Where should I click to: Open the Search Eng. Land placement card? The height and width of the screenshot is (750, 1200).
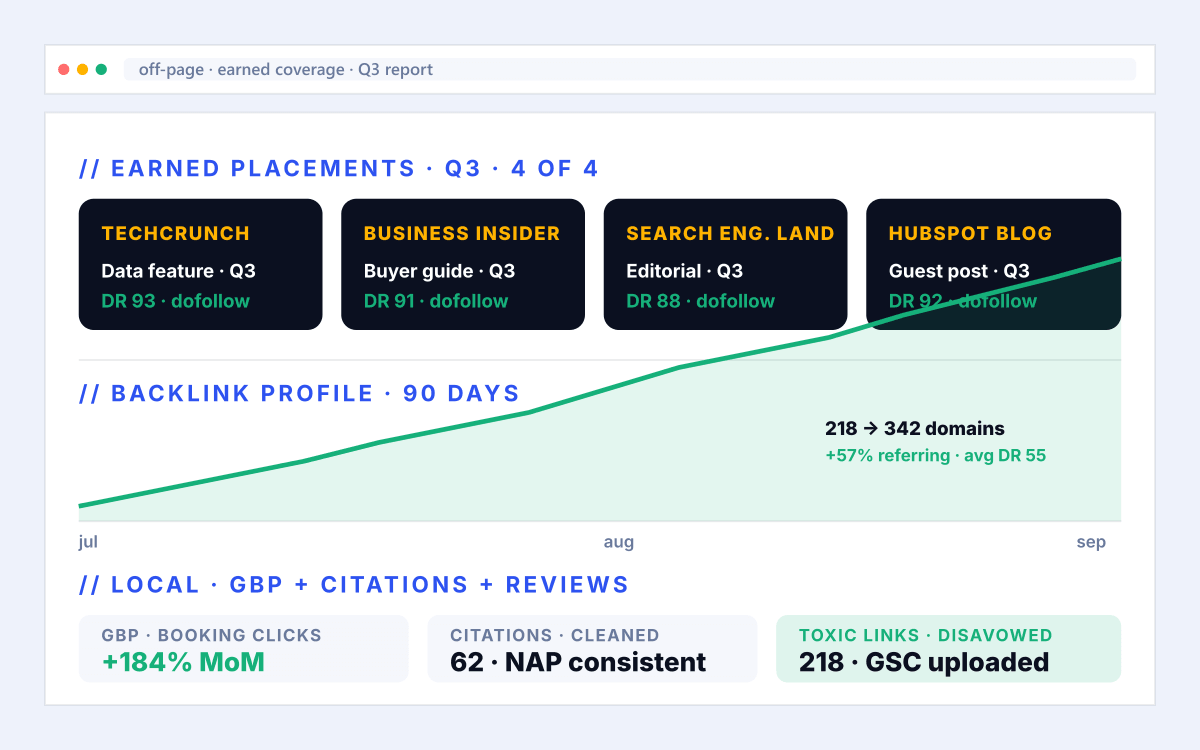[x=726, y=264]
